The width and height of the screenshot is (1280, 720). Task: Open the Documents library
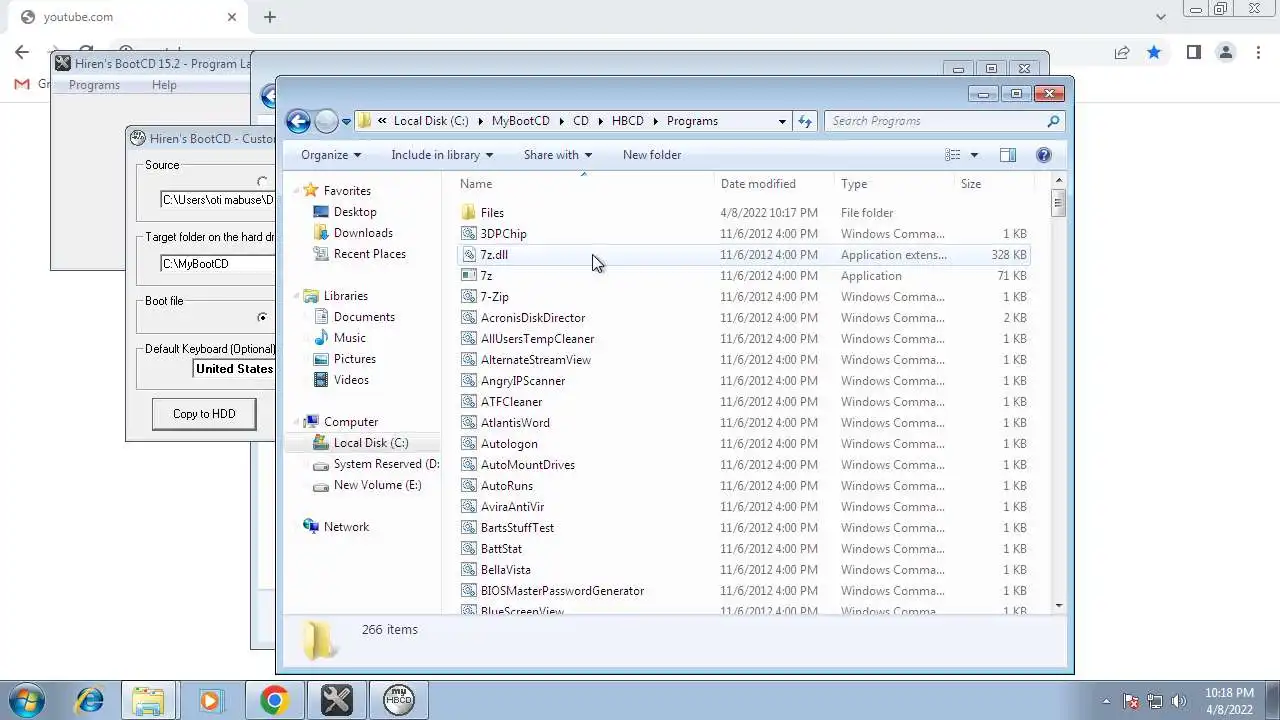point(364,317)
